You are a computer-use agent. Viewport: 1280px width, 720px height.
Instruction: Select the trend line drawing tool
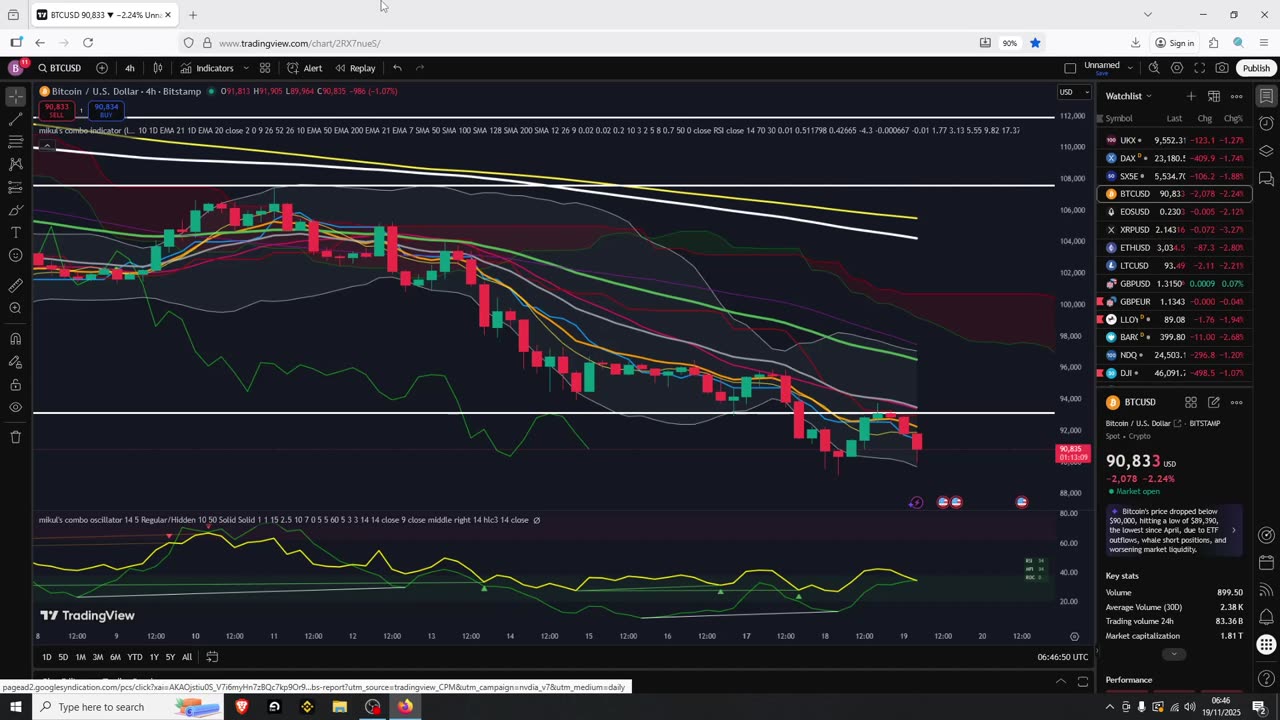pos(15,120)
